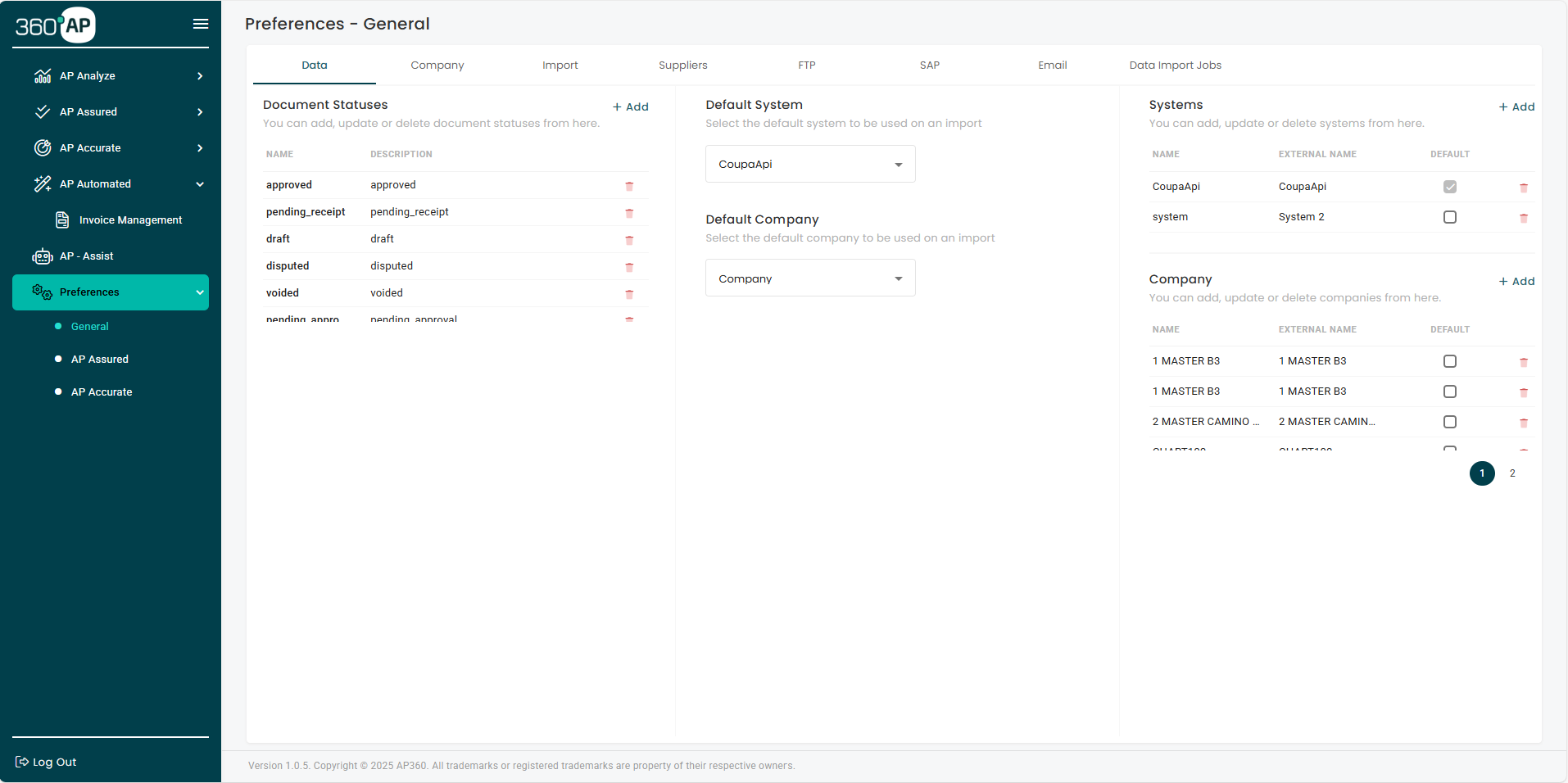
Task: Select the Preferences gear icon
Action: tap(40, 292)
